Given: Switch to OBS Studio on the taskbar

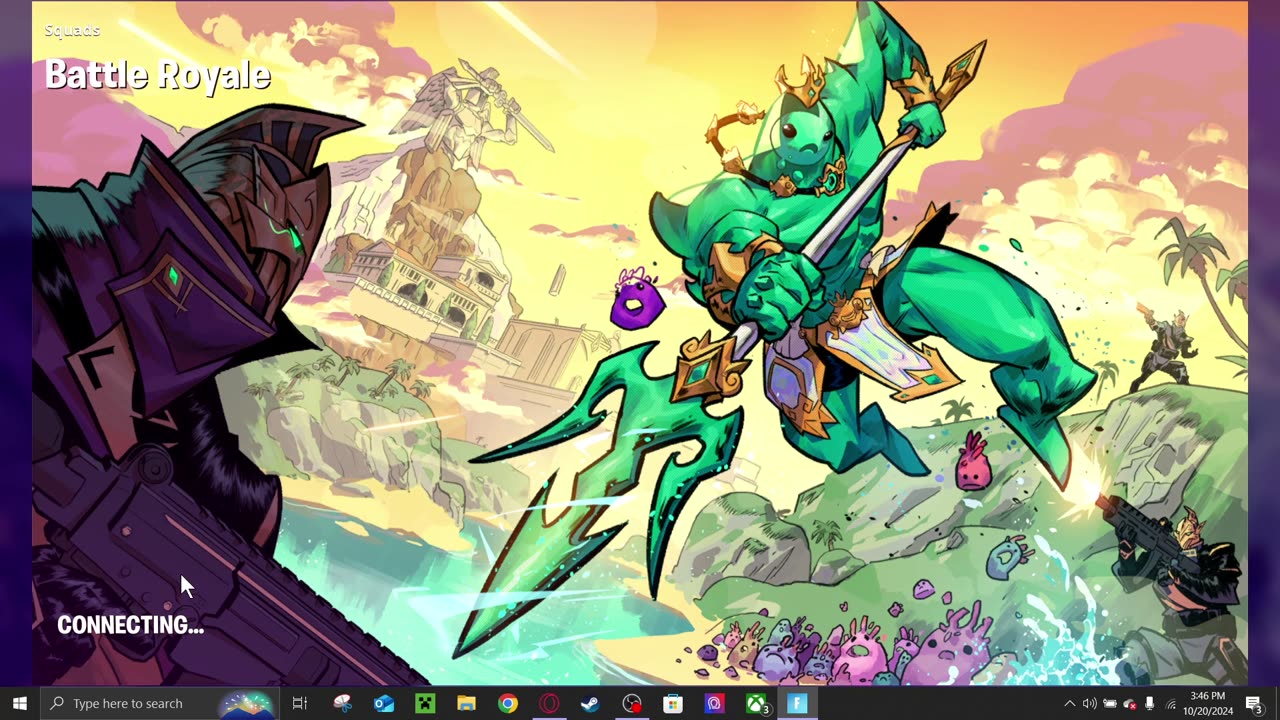Looking at the screenshot, I should [632, 703].
